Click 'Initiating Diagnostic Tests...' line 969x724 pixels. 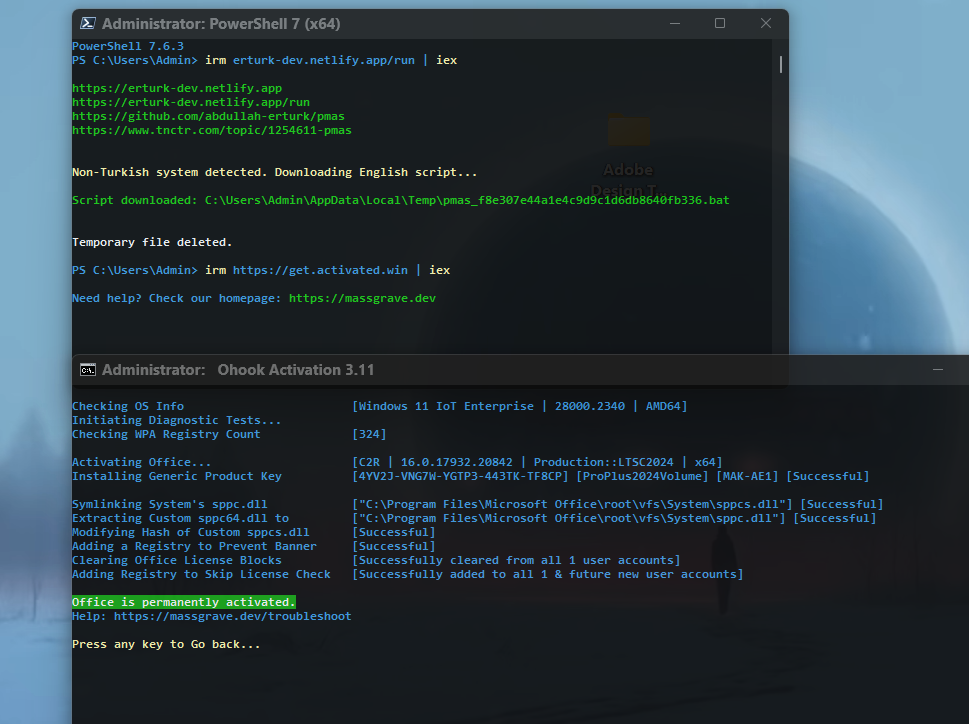(x=177, y=420)
